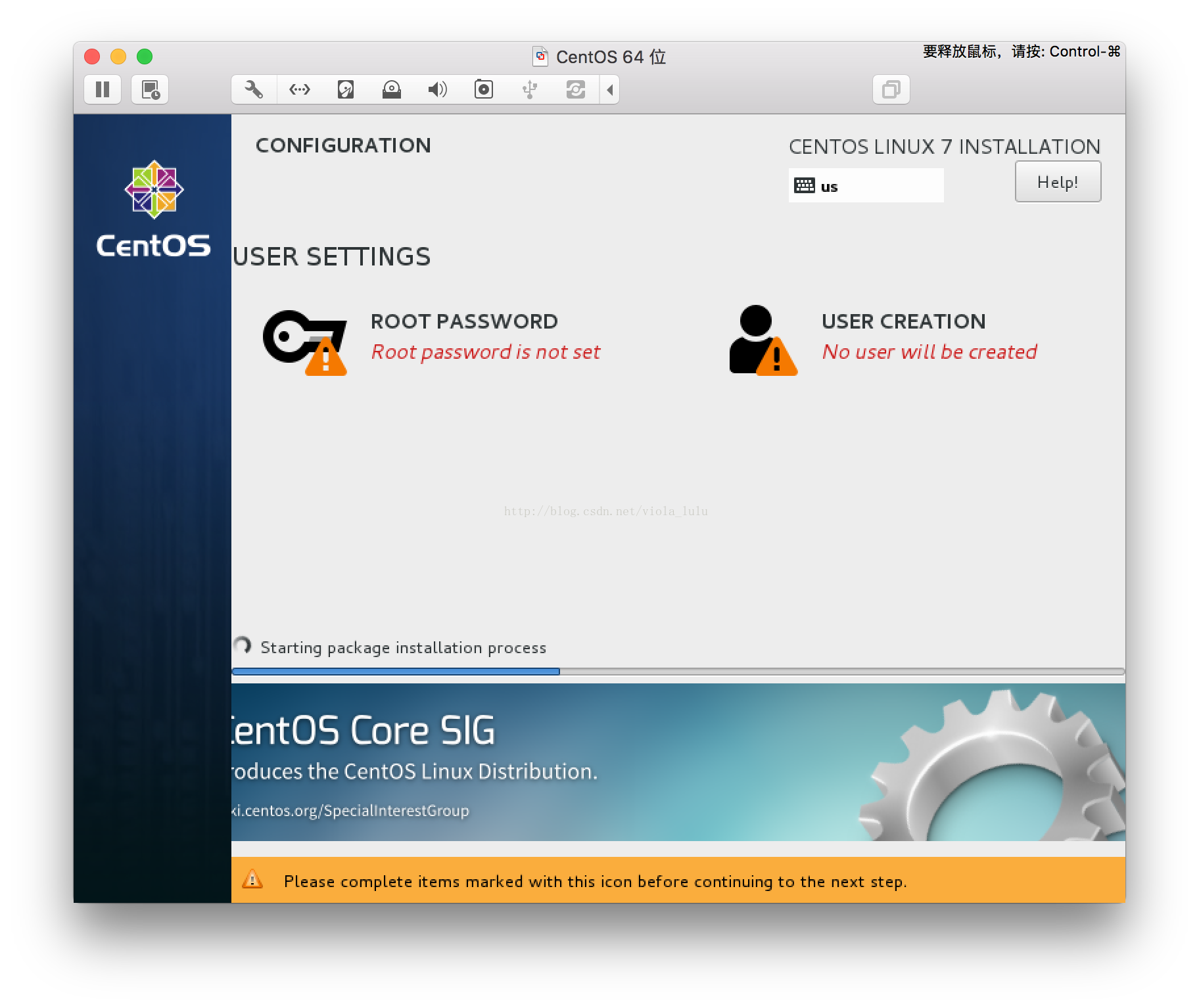The height and width of the screenshot is (1008, 1199).
Task: Click 'Root password is not set' text
Action: 486,352
